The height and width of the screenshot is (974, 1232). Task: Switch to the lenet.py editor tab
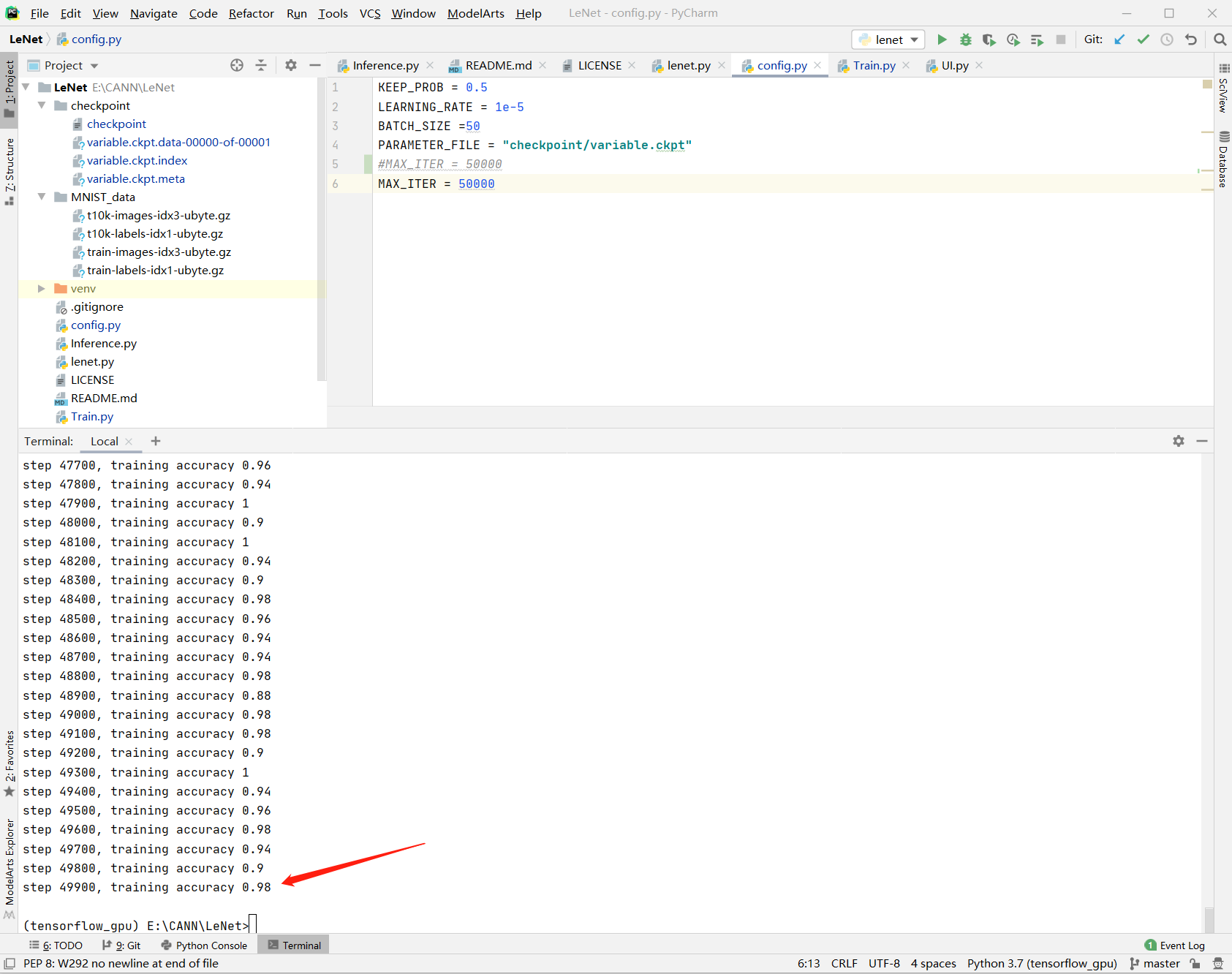pos(688,65)
